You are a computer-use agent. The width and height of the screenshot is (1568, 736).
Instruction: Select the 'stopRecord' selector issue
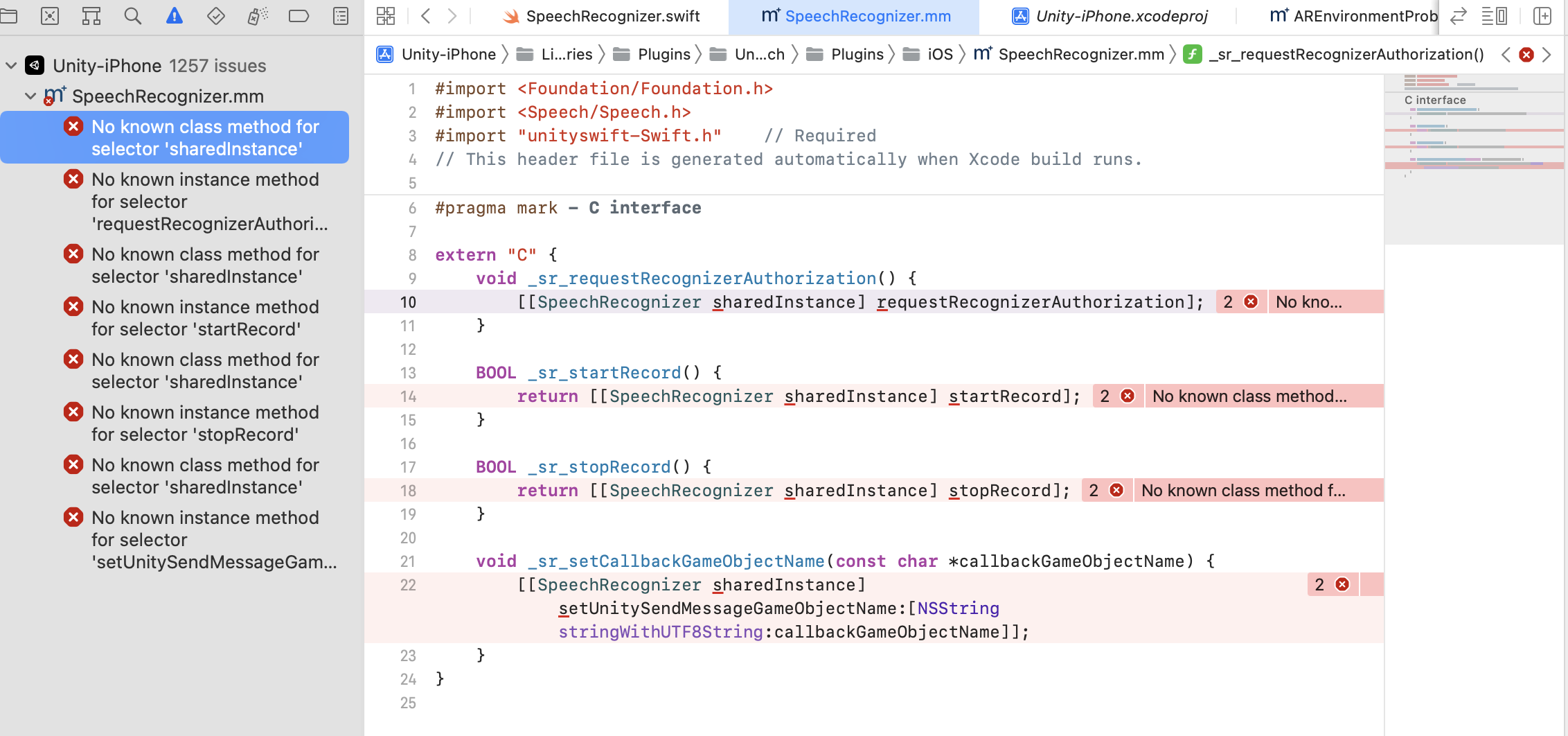click(175, 423)
